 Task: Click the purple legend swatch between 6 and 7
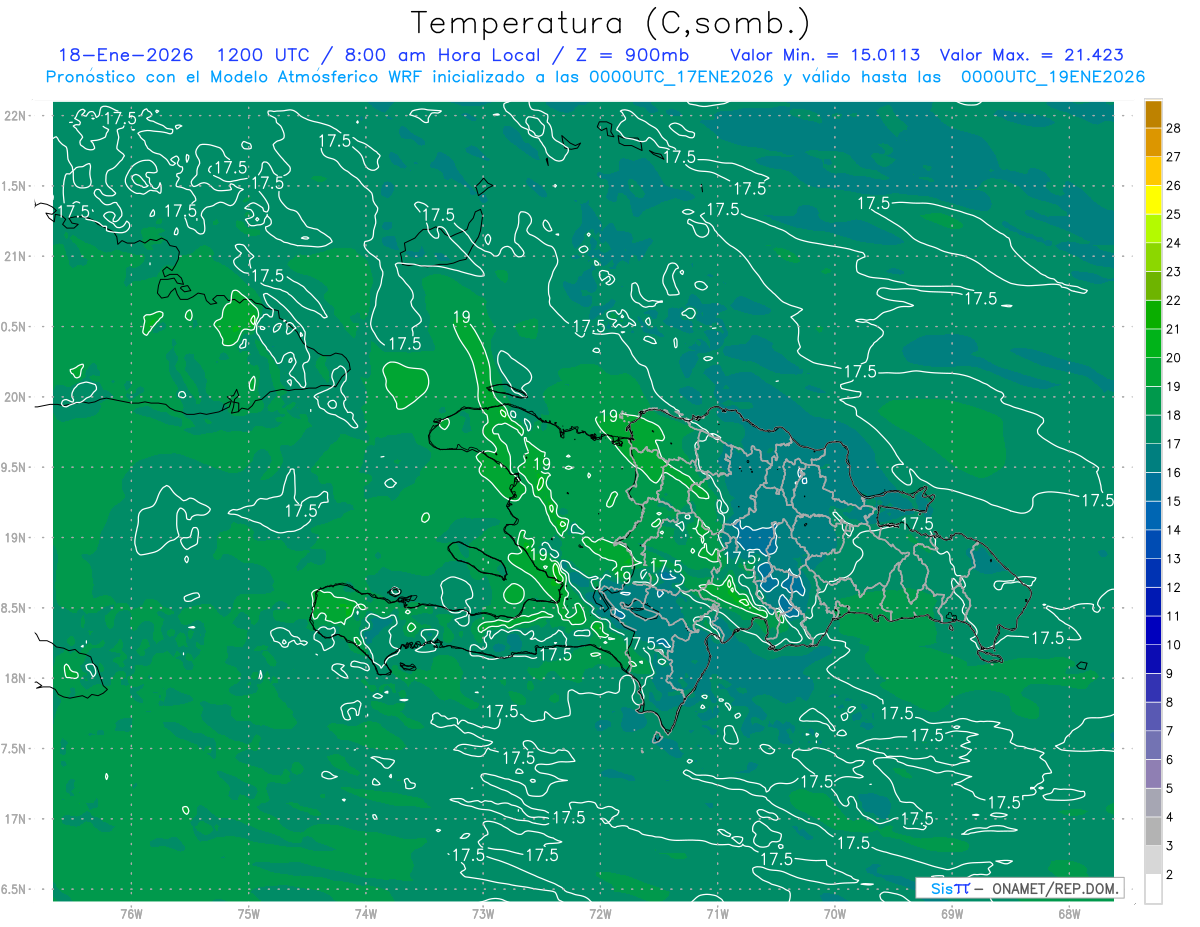1153,747
